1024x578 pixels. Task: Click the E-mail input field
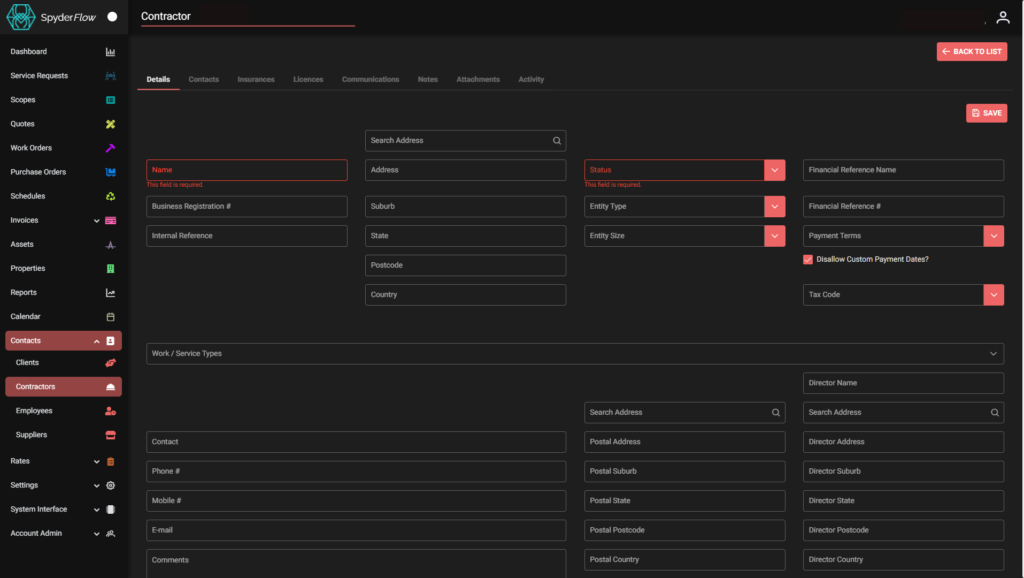pyautogui.click(x=356, y=530)
